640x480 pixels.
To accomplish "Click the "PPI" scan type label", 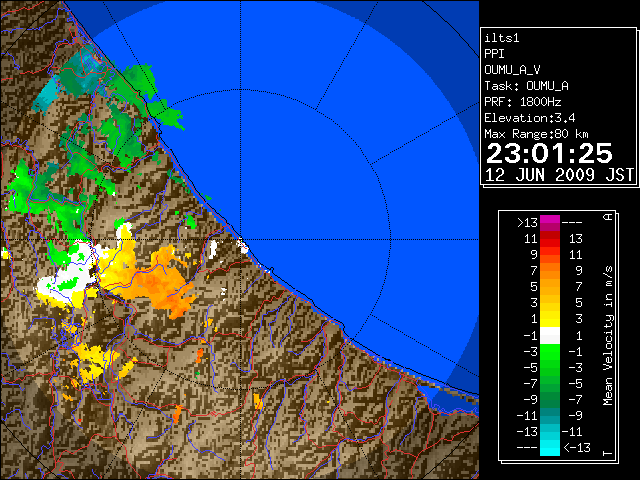I will [494, 54].
